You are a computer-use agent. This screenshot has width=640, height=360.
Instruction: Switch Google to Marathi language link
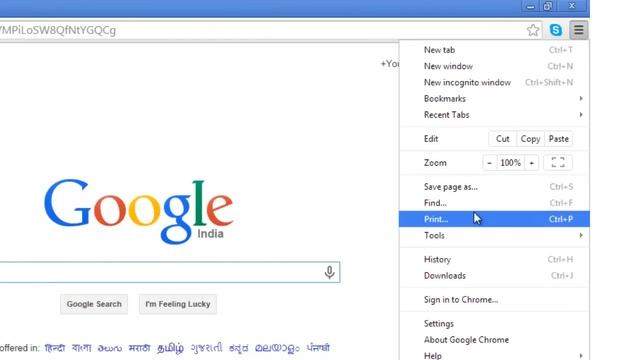pos(139,348)
